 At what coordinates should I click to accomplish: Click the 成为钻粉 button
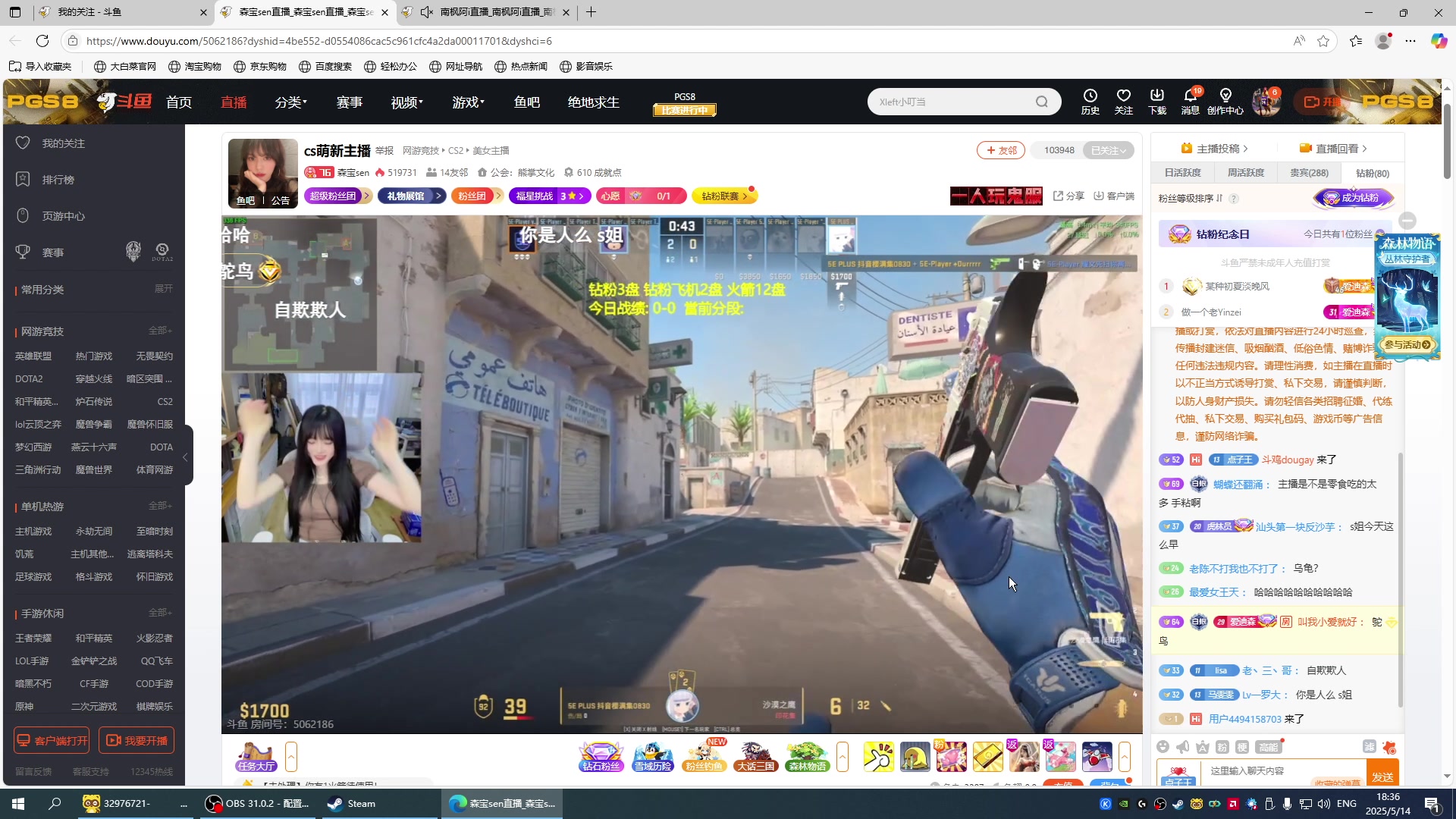coord(1354,198)
